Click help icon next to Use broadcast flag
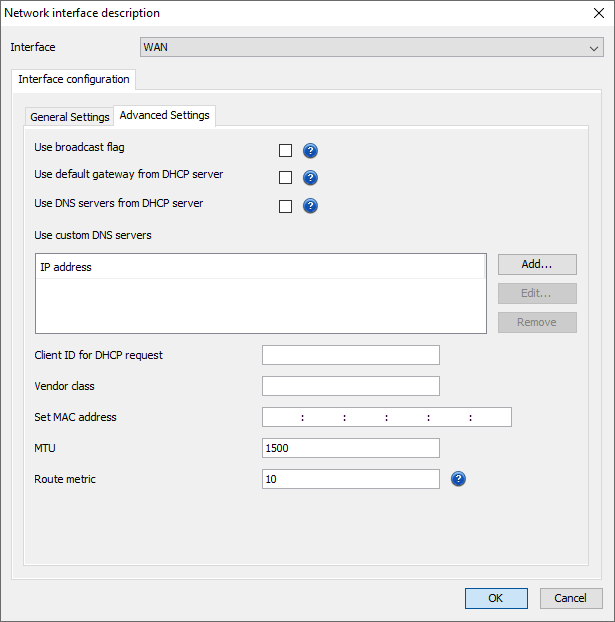The image size is (615, 622). (x=310, y=151)
